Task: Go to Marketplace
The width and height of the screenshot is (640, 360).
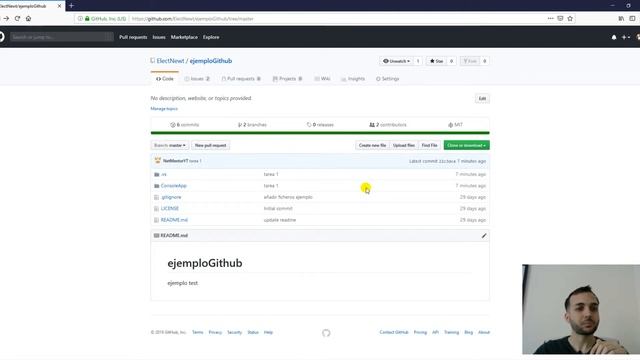Action: (184, 37)
